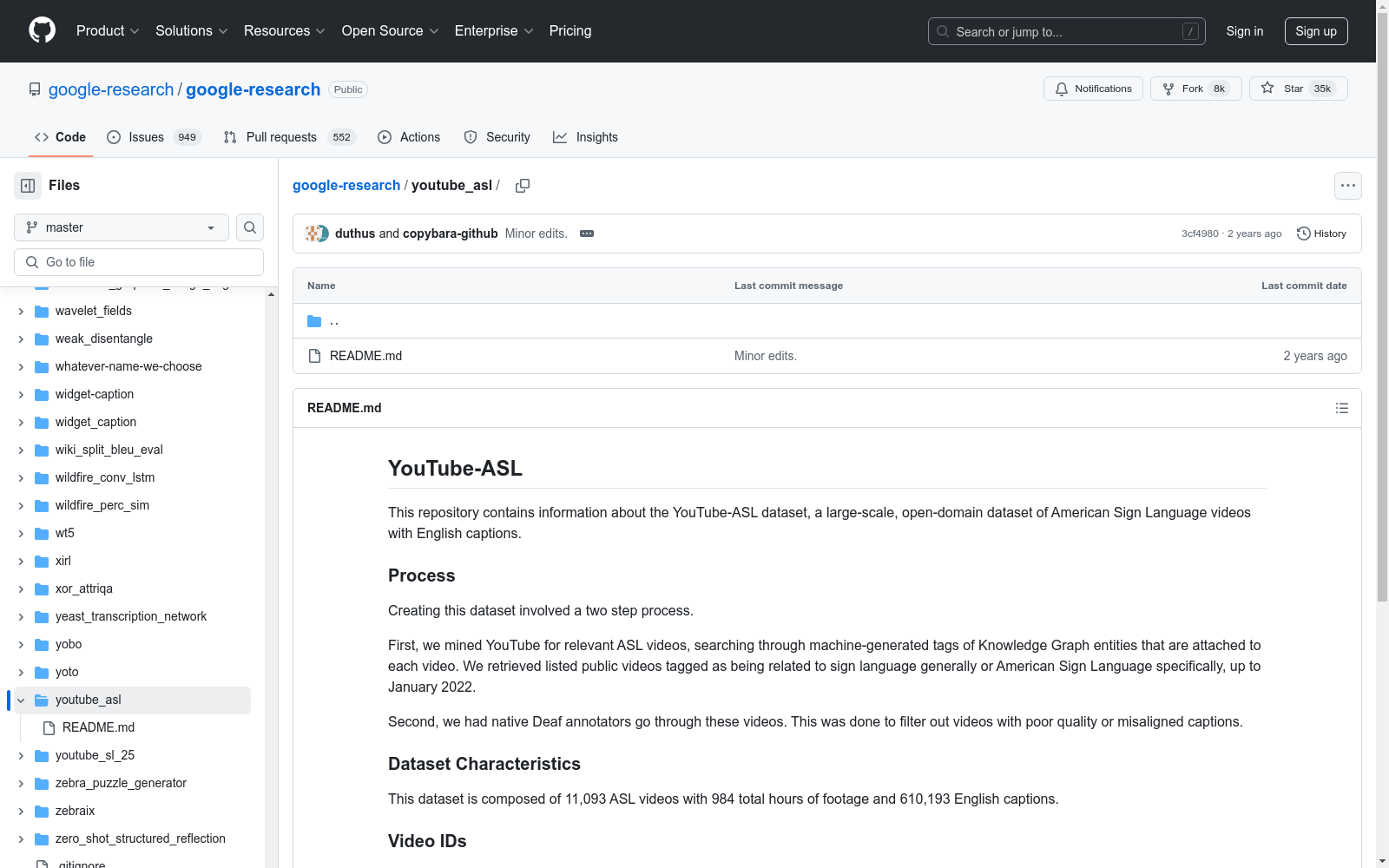Open the Open Source dropdown menu
This screenshot has height=868, width=1389.
tap(391, 30)
